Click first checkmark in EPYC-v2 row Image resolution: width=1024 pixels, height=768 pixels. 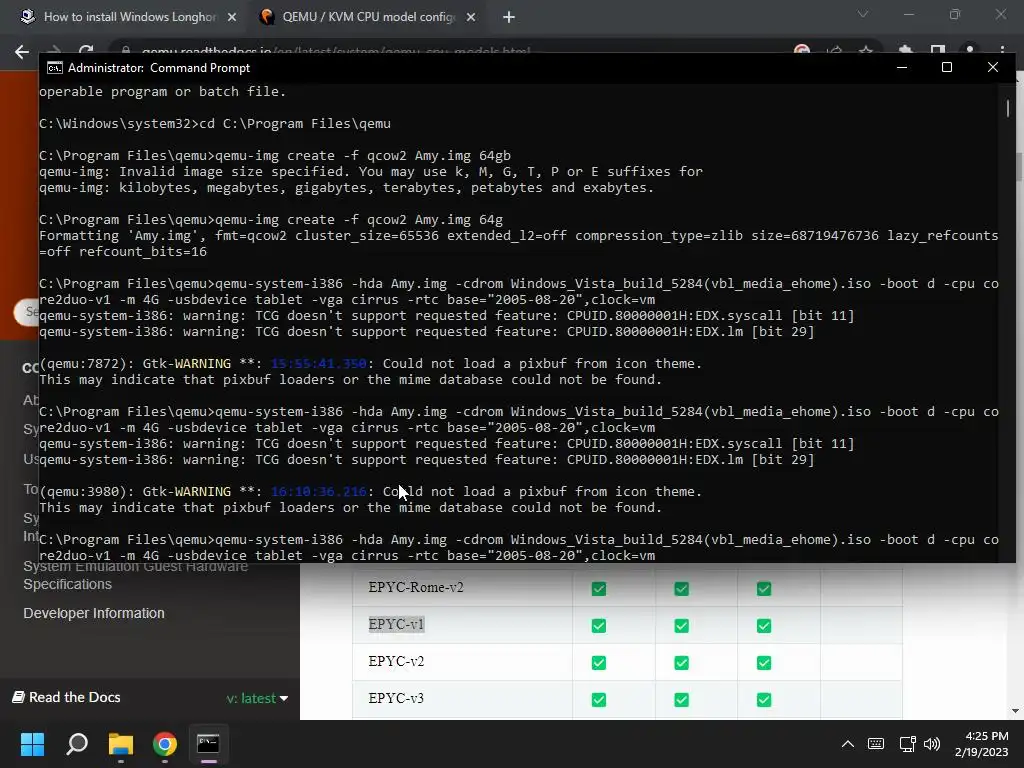598,663
